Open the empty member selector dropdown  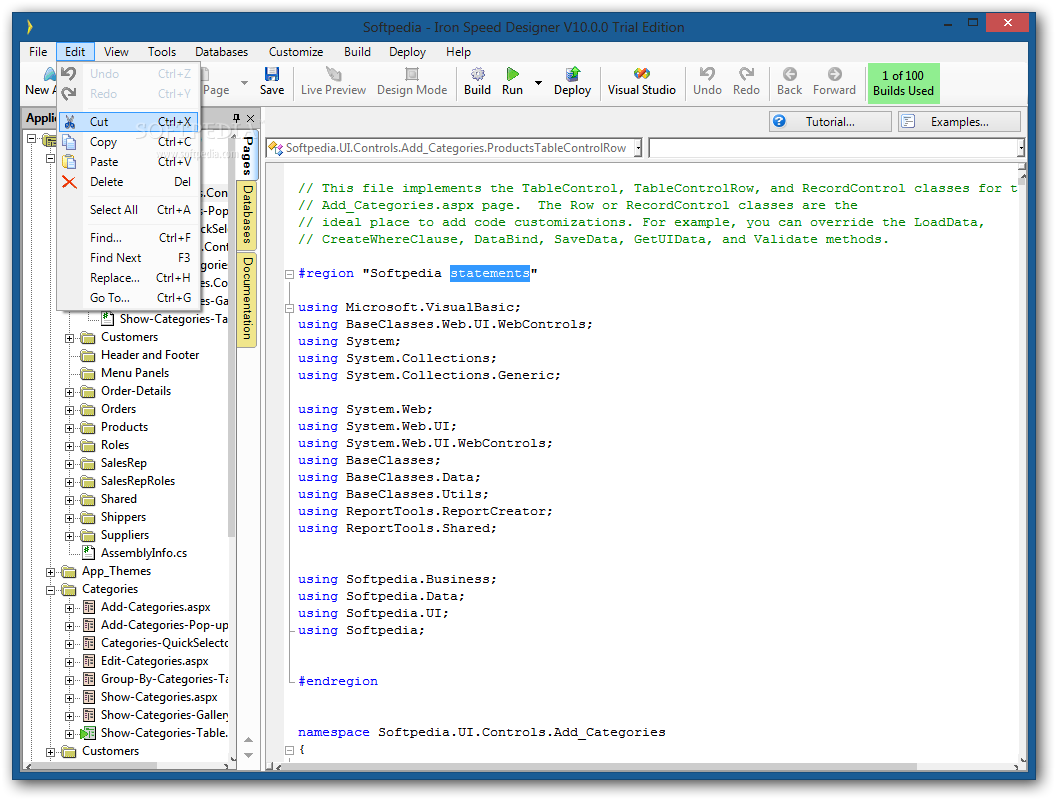pyautogui.click(x=1021, y=148)
